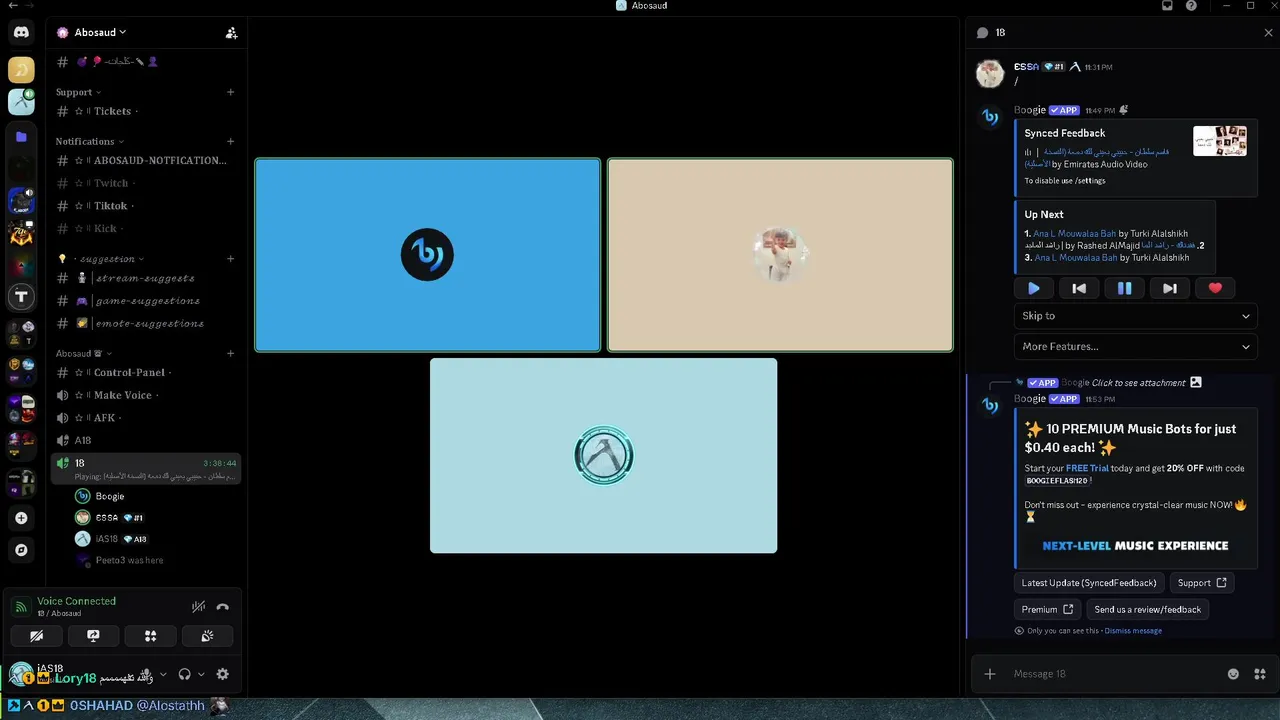Image resolution: width=1280 pixels, height=720 pixels.
Task: Select ESSA's beige video tile
Action: 780,255
